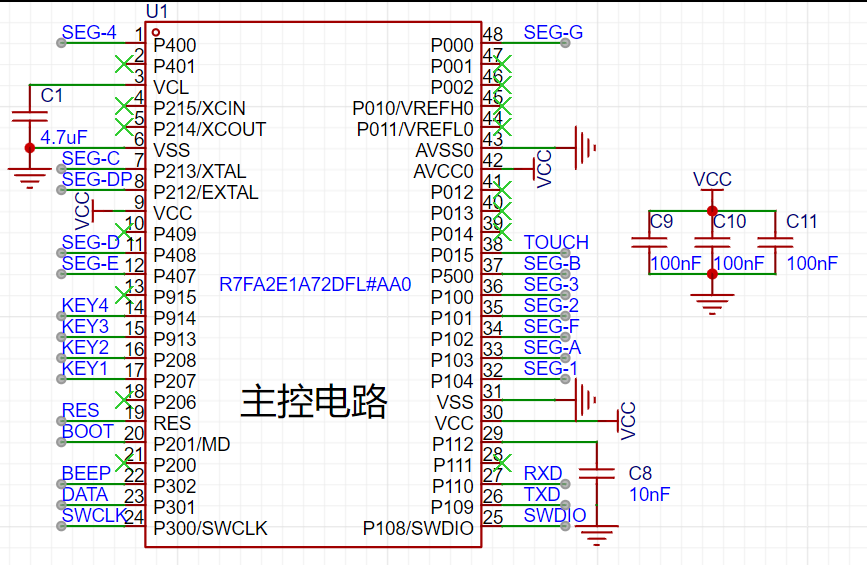Click the SEG-2 net label
Screen dimensions: 867x565
click(551, 306)
